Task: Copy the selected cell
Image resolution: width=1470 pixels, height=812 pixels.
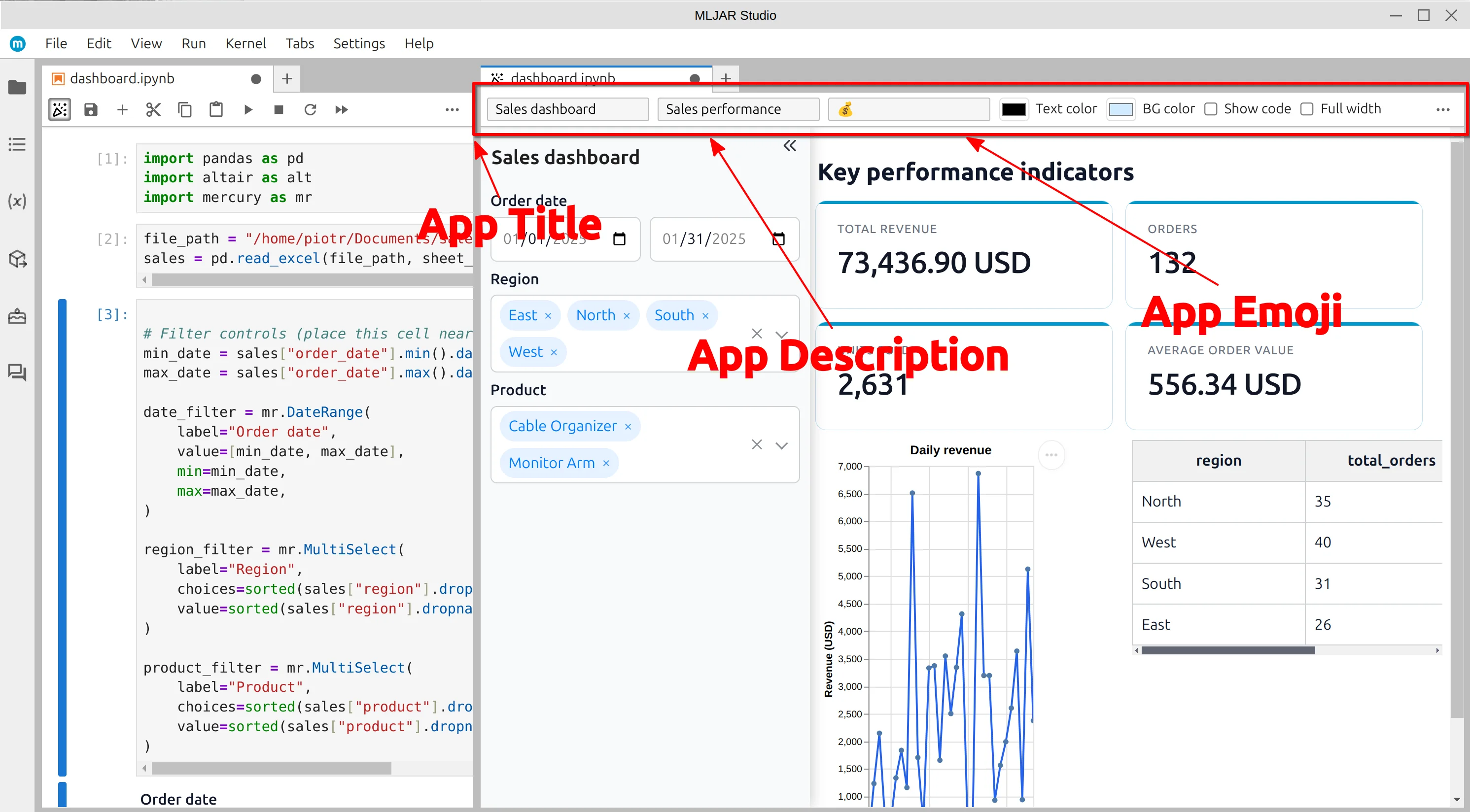Action: tap(184, 109)
